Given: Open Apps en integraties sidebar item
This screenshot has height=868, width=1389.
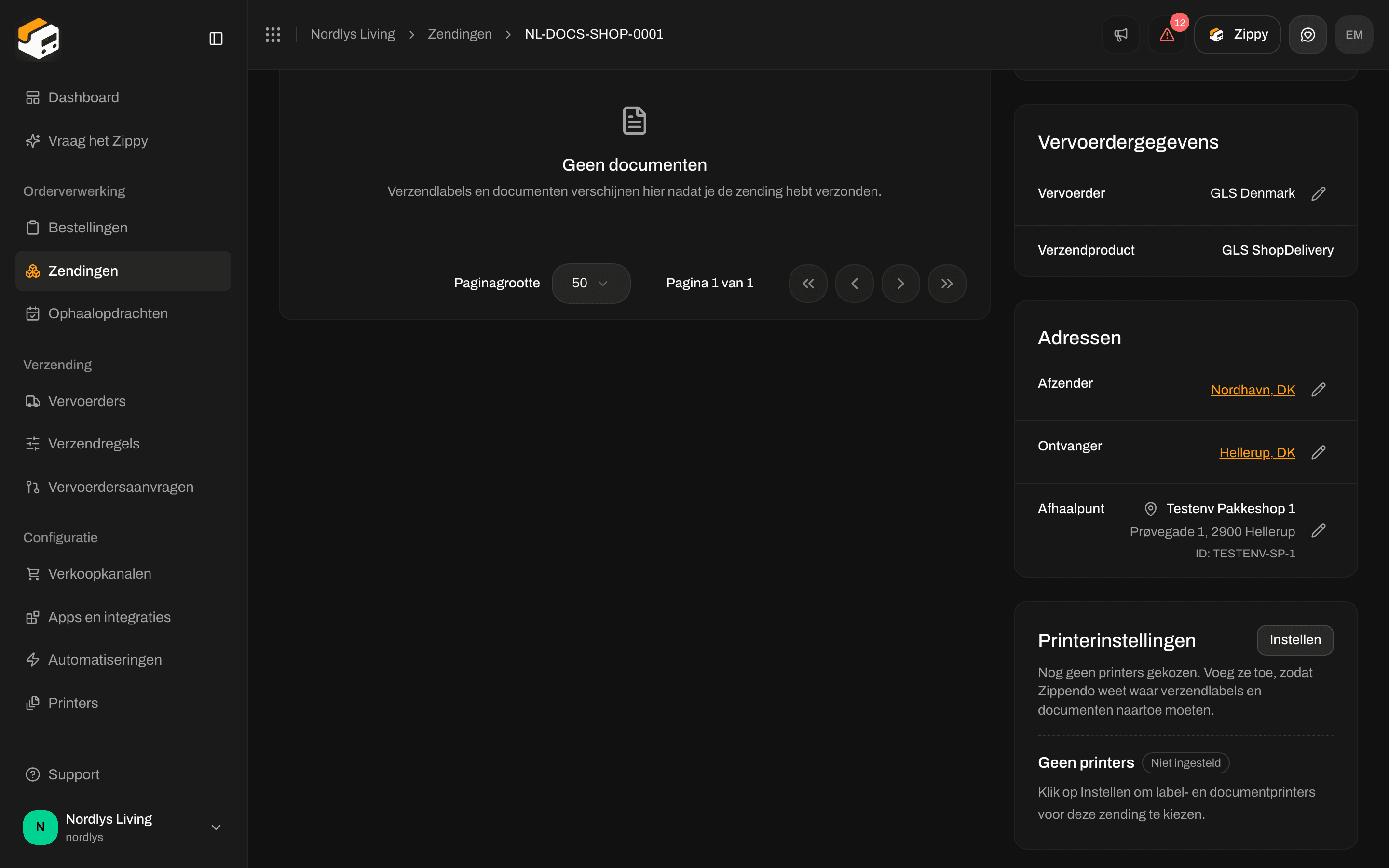Looking at the screenshot, I should (x=123, y=617).
